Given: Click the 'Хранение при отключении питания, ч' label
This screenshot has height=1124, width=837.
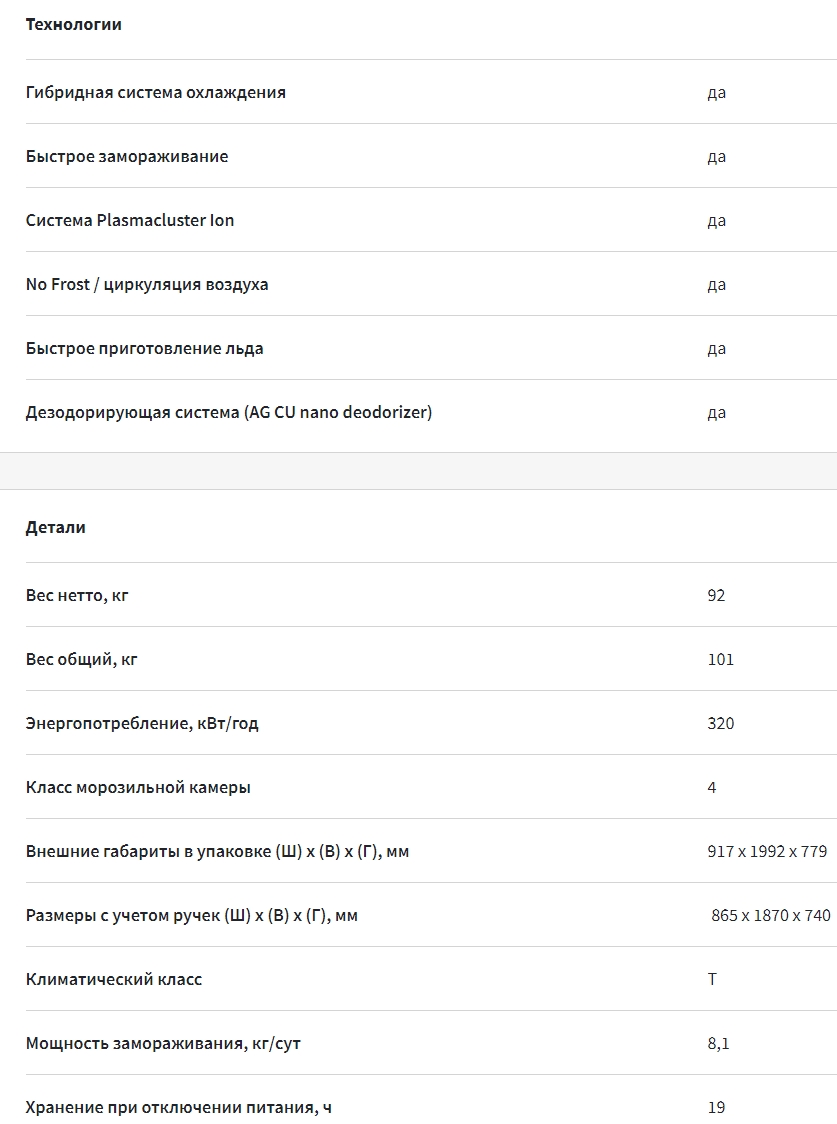Looking at the screenshot, I should (x=178, y=1107).
